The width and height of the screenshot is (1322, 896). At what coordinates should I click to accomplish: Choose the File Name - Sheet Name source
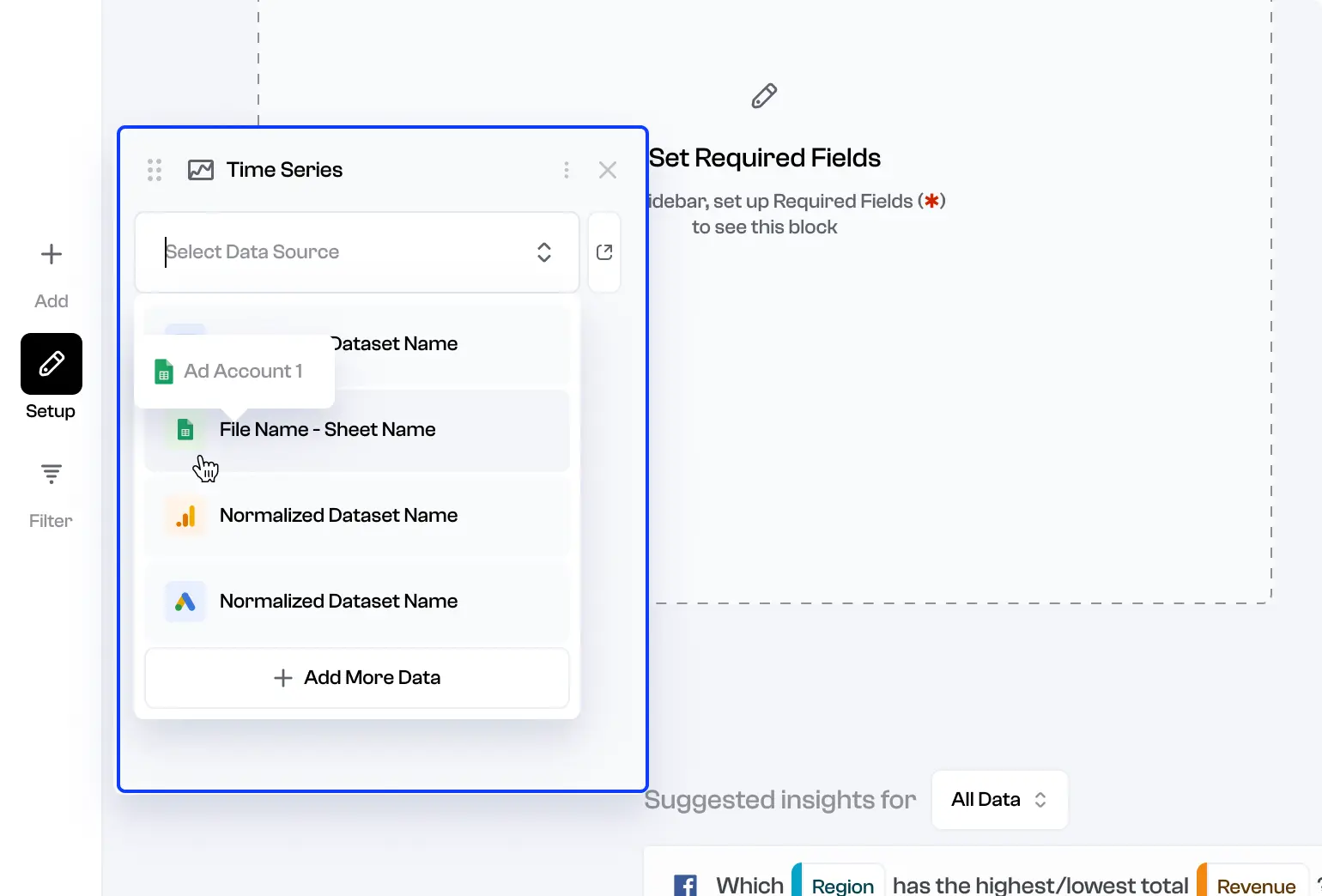point(327,429)
